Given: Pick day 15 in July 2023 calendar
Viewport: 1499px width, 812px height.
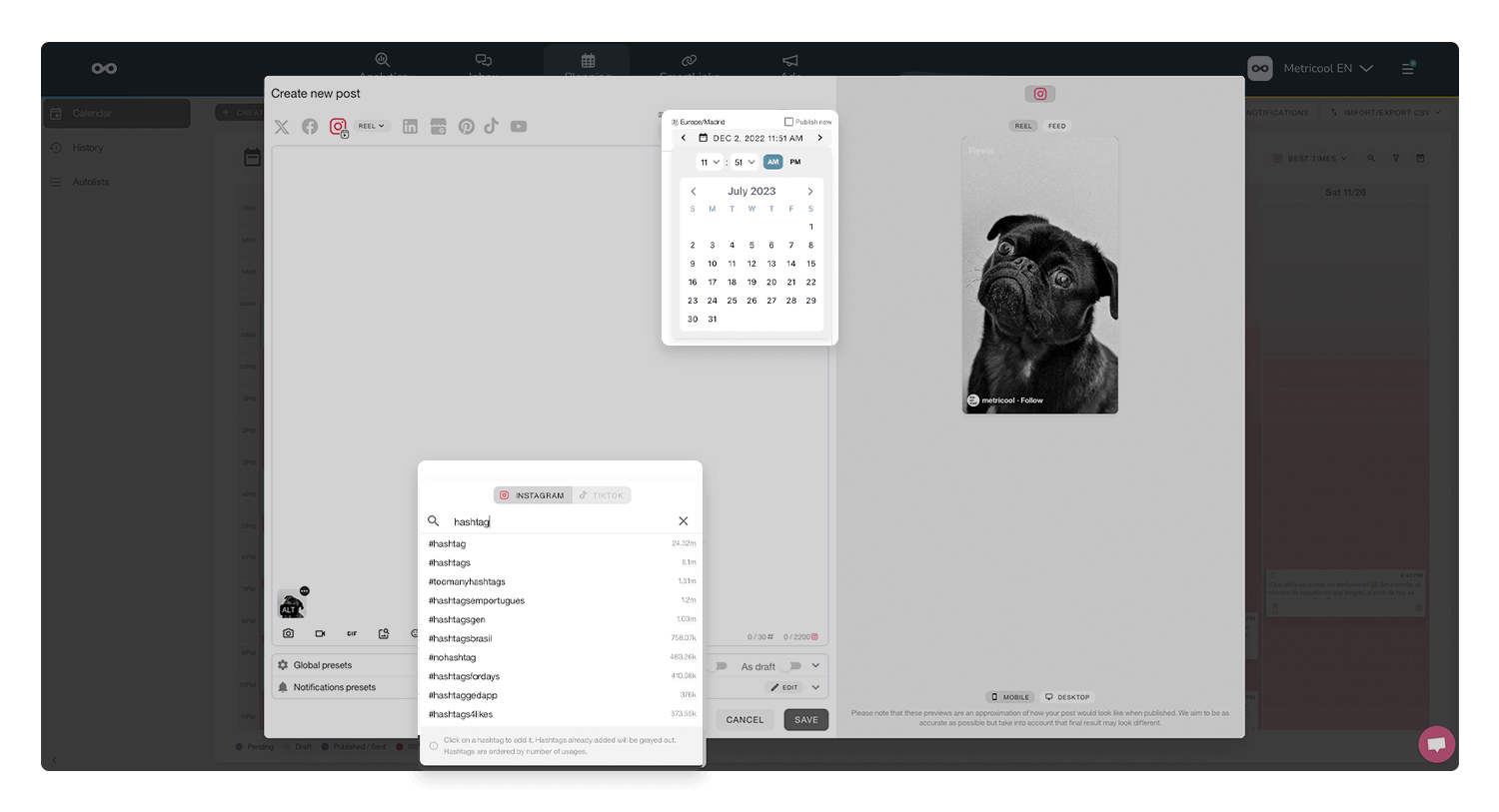Looking at the screenshot, I should point(810,264).
